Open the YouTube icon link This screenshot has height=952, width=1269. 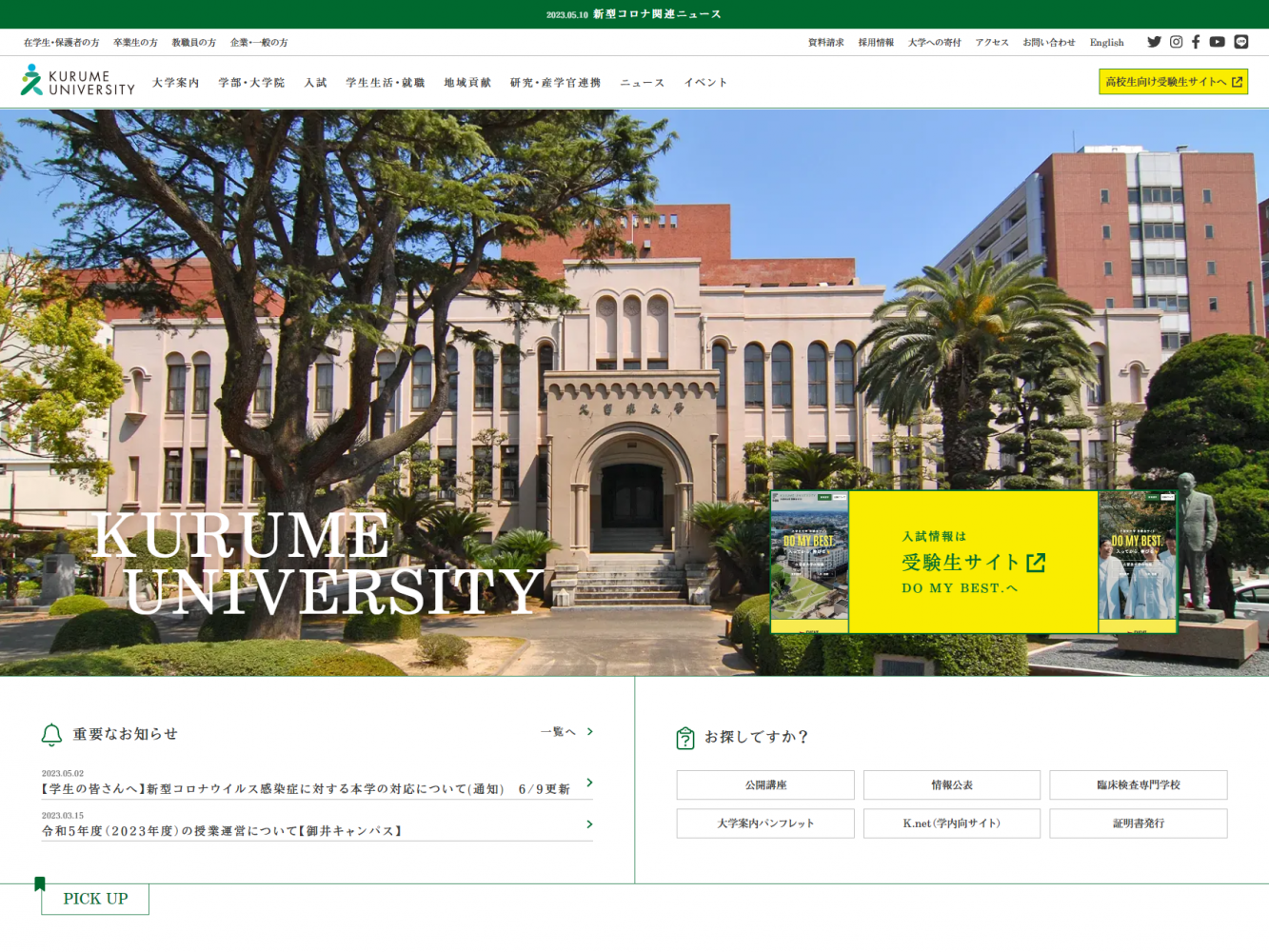[x=1217, y=42]
